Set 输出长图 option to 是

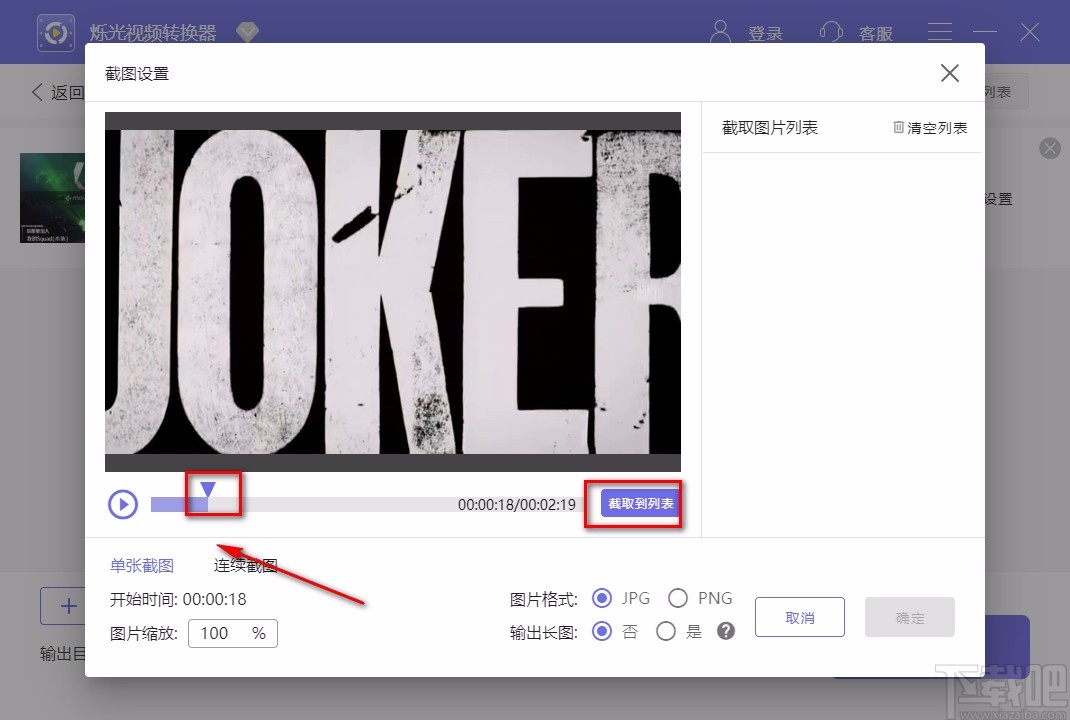click(666, 632)
